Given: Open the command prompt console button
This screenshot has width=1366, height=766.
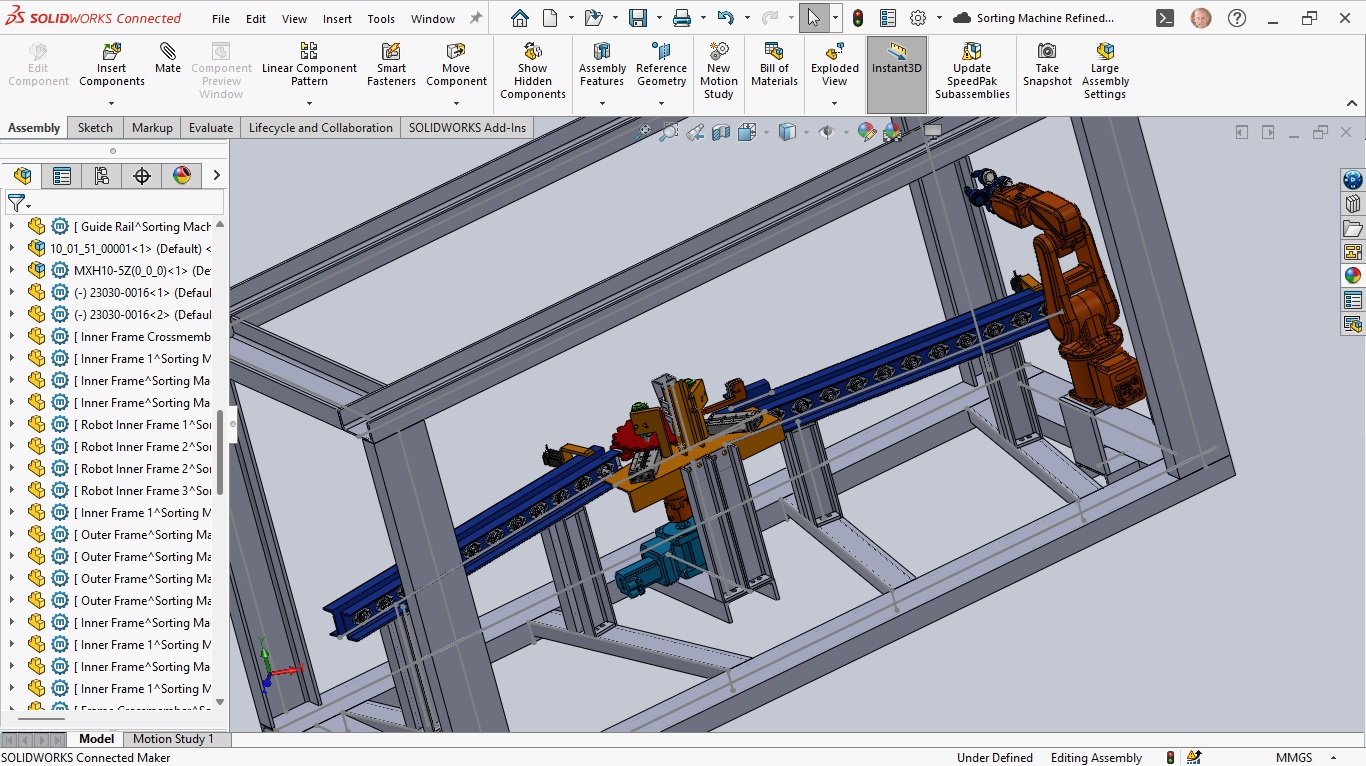Looking at the screenshot, I should click(1164, 18).
